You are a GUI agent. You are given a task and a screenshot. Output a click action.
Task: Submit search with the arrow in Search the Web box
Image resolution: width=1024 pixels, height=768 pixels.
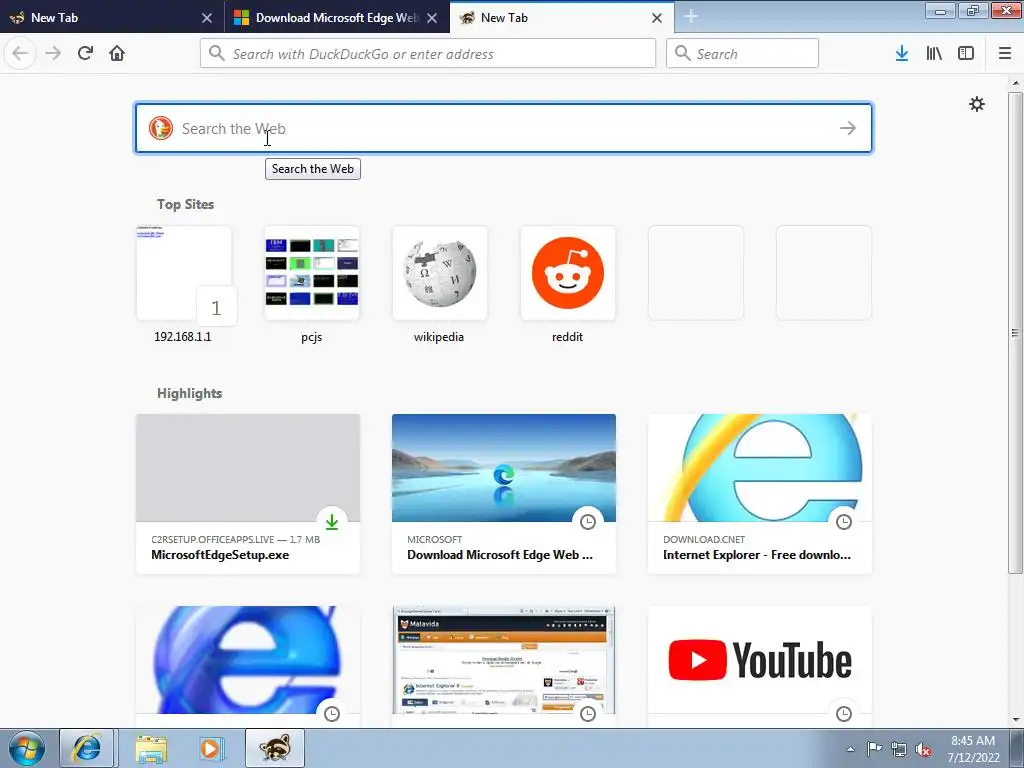[848, 128]
